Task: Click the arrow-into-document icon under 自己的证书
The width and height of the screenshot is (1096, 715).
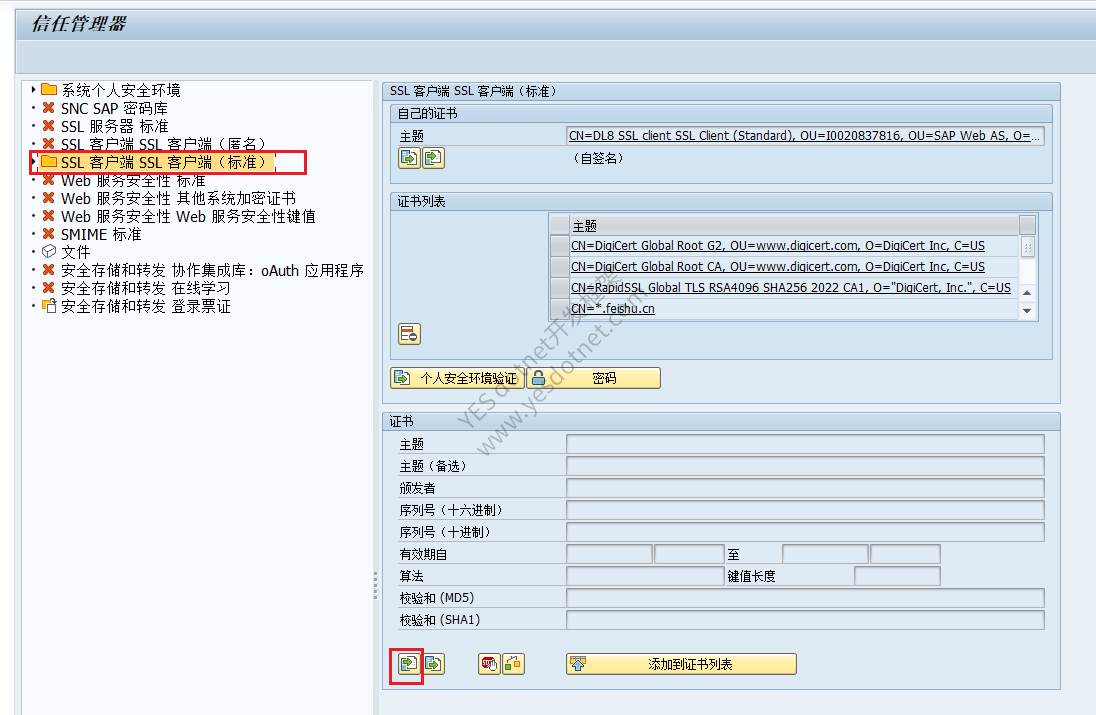Action: (434, 158)
